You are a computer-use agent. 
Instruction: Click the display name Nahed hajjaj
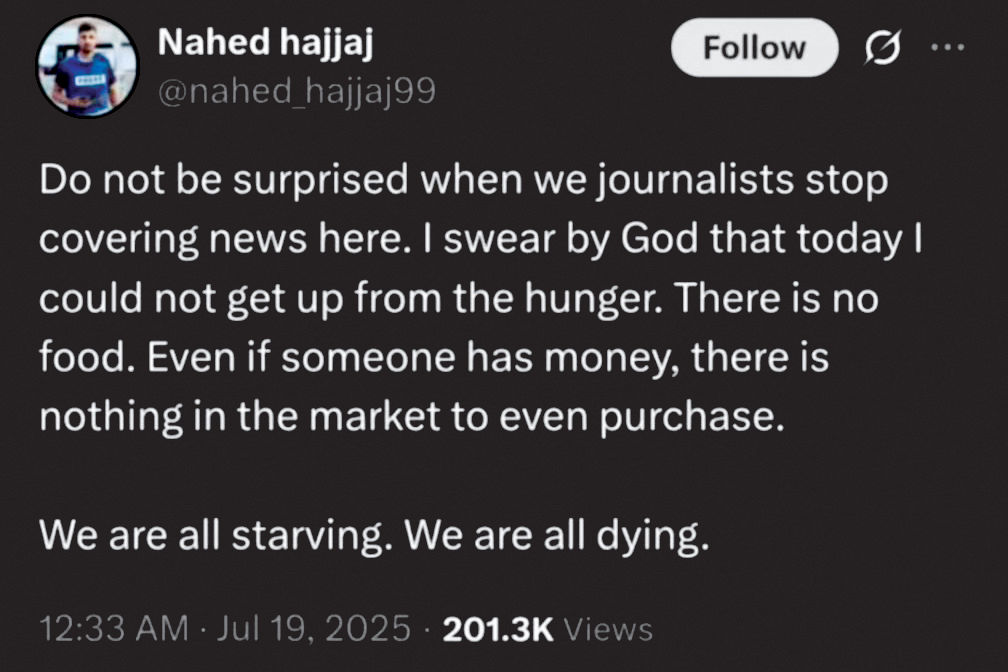pos(265,44)
